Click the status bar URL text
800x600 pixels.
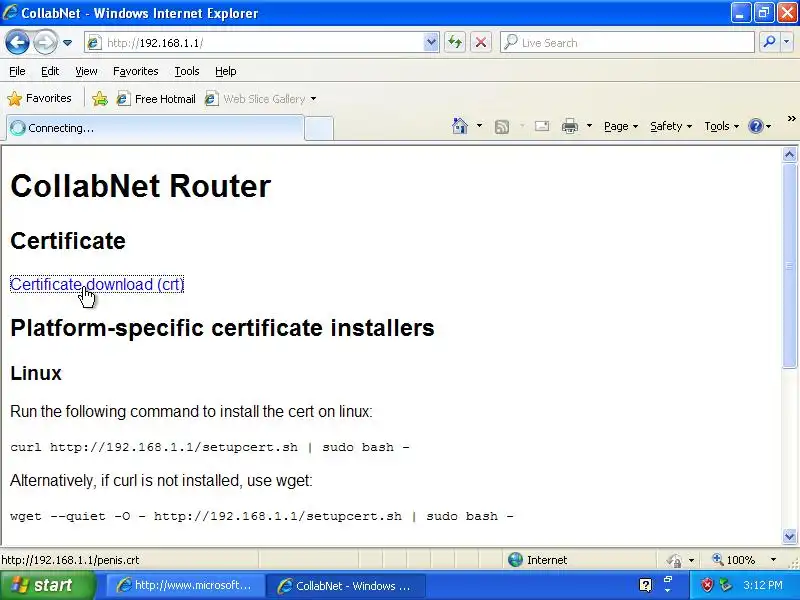pyautogui.click(x=70, y=560)
